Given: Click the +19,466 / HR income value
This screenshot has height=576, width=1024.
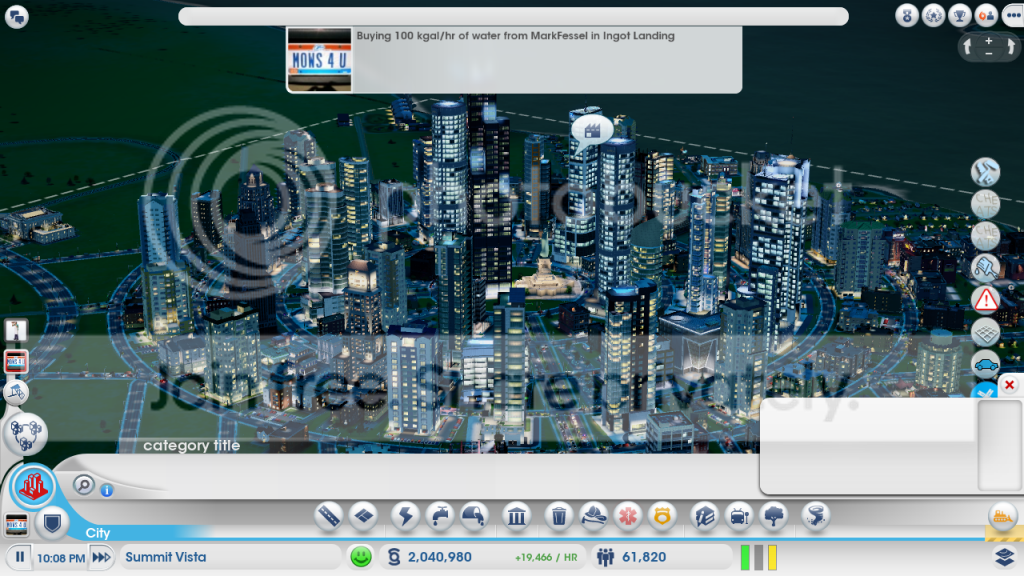Looking at the screenshot, I should [546, 558].
